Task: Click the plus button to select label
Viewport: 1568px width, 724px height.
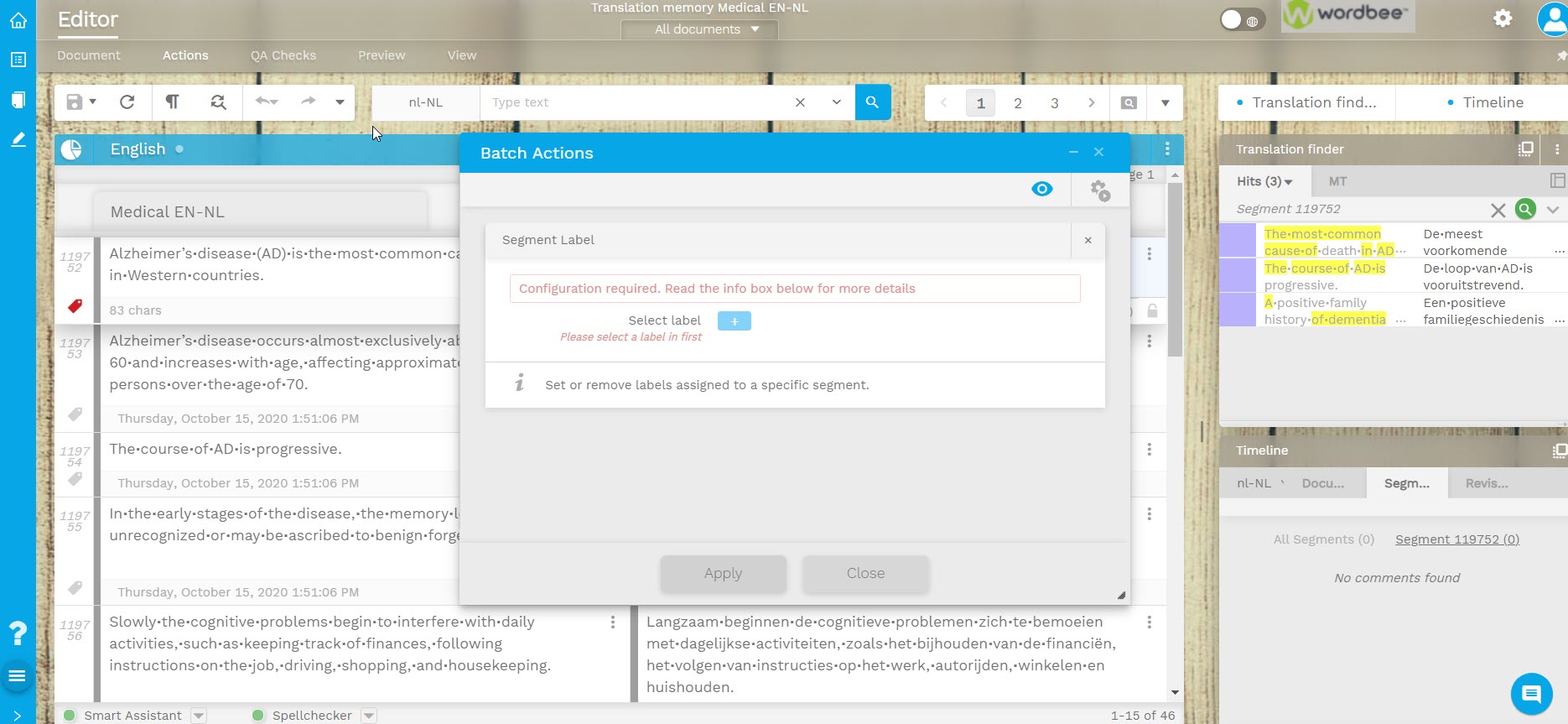Action: 734,321
